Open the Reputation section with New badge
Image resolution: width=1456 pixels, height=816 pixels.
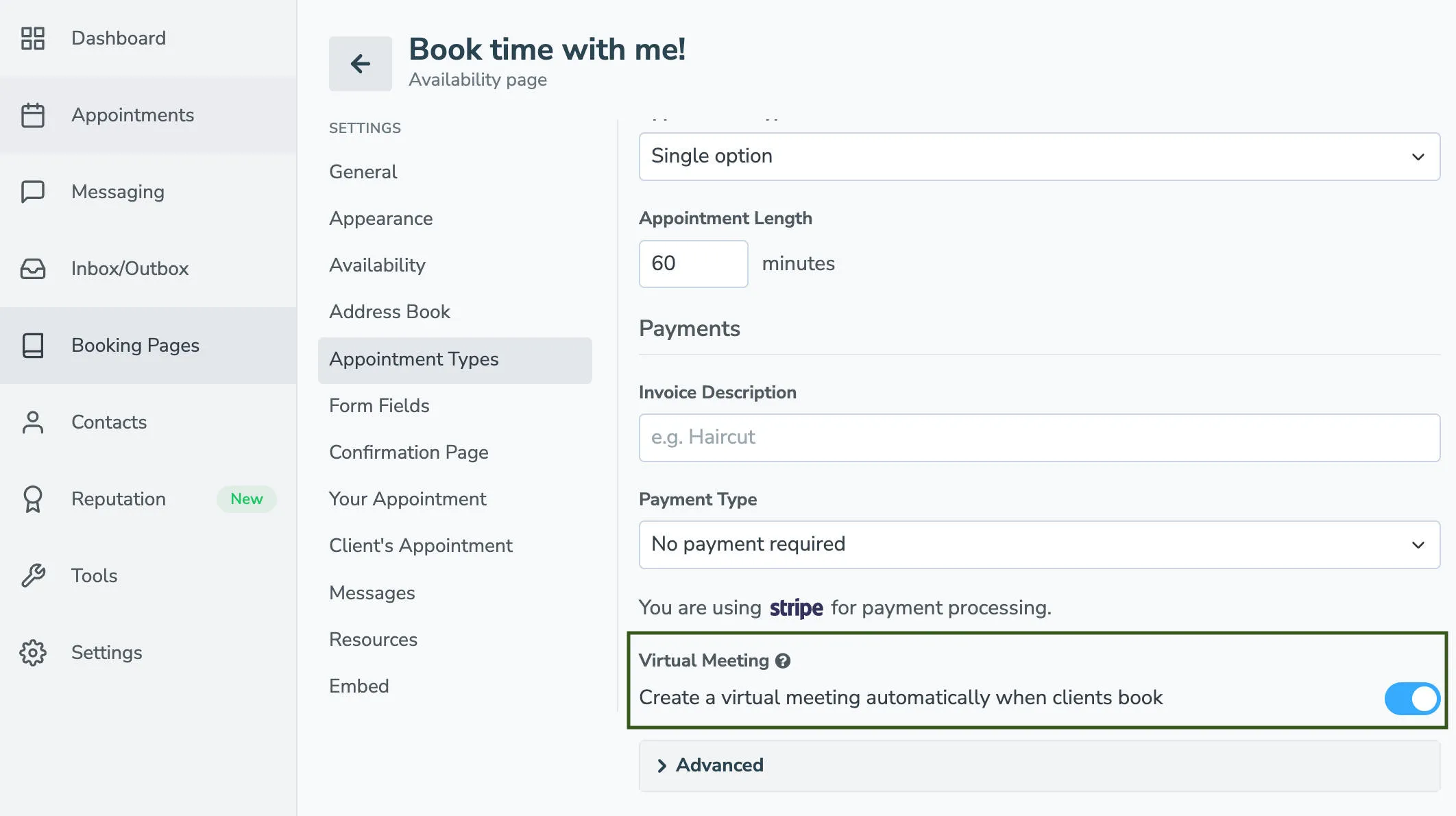(117, 499)
